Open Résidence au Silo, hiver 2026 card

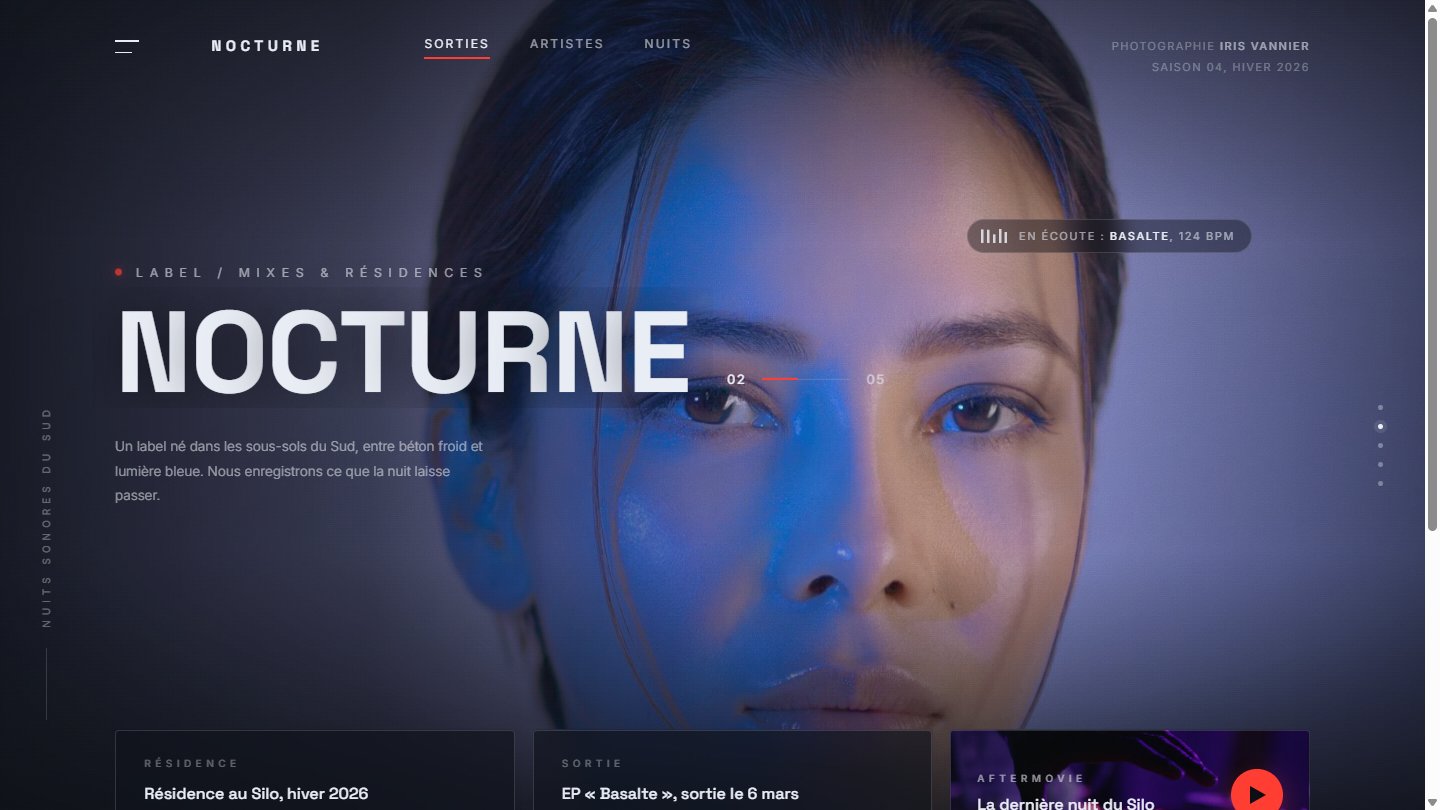coord(314,770)
